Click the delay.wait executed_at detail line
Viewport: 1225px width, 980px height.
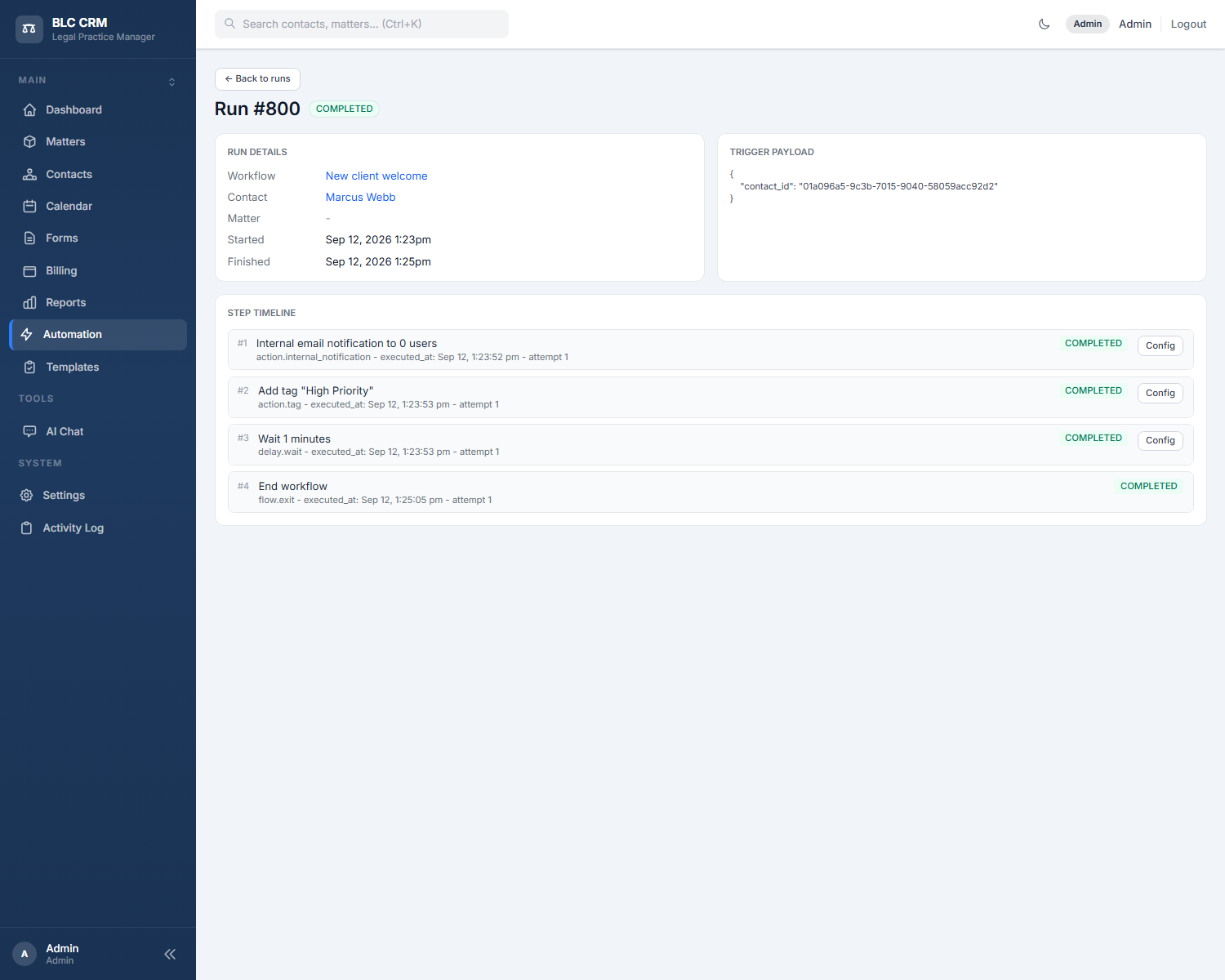[x=378, y=452]
